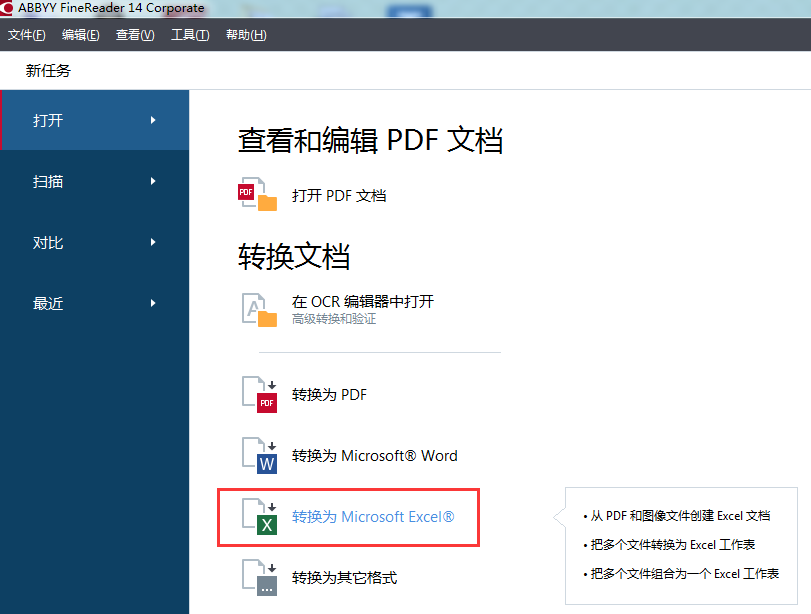Expand the 扫描 sidebar arrow
Viewport: 811px width, 614px height.
153,181
